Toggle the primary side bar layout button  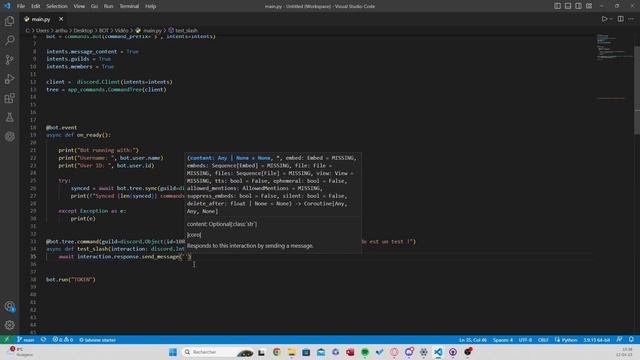pos(557,6)
